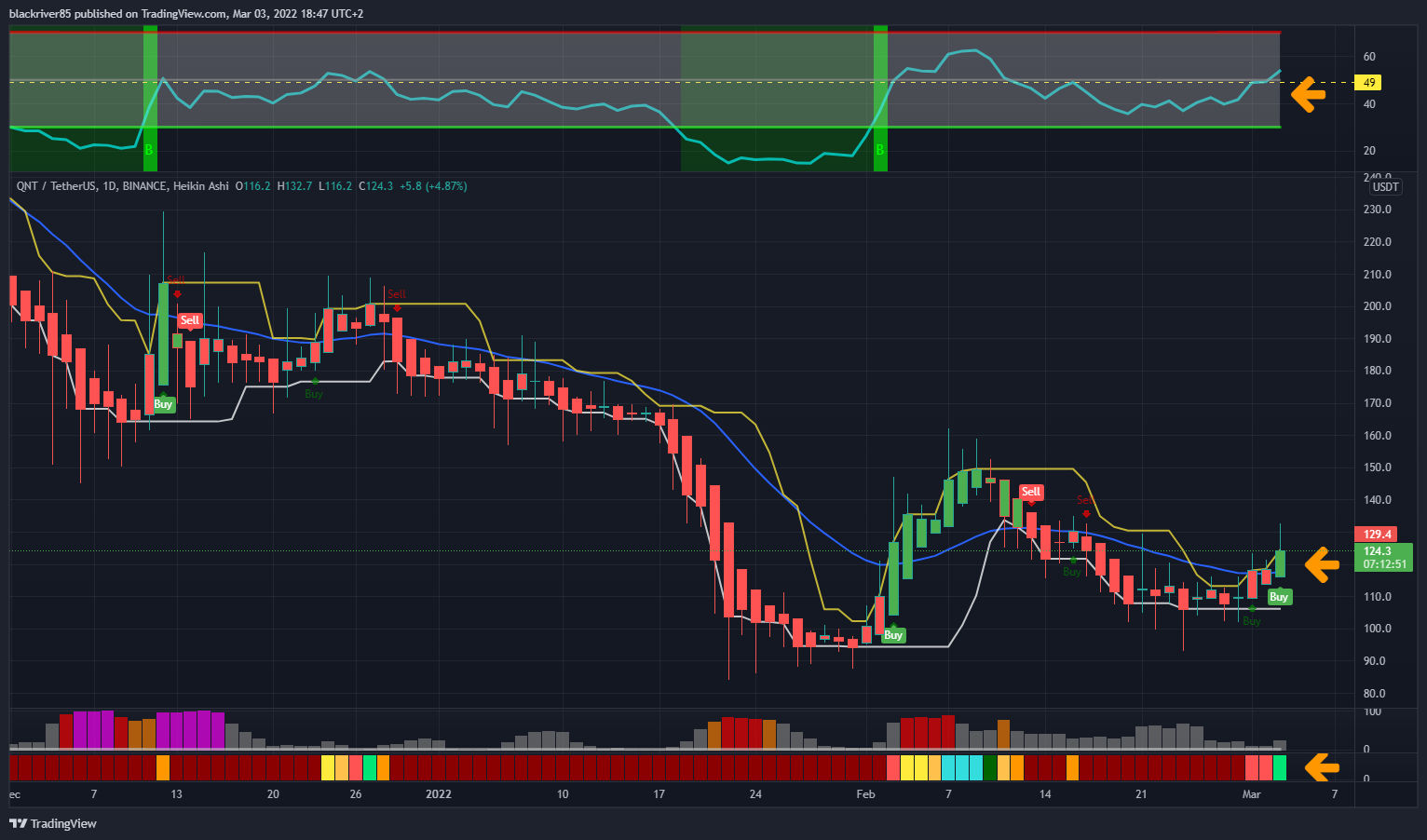Click the 230.0 price axis label
Viewport: 1427px width, 840px height.
point(1377,210)
